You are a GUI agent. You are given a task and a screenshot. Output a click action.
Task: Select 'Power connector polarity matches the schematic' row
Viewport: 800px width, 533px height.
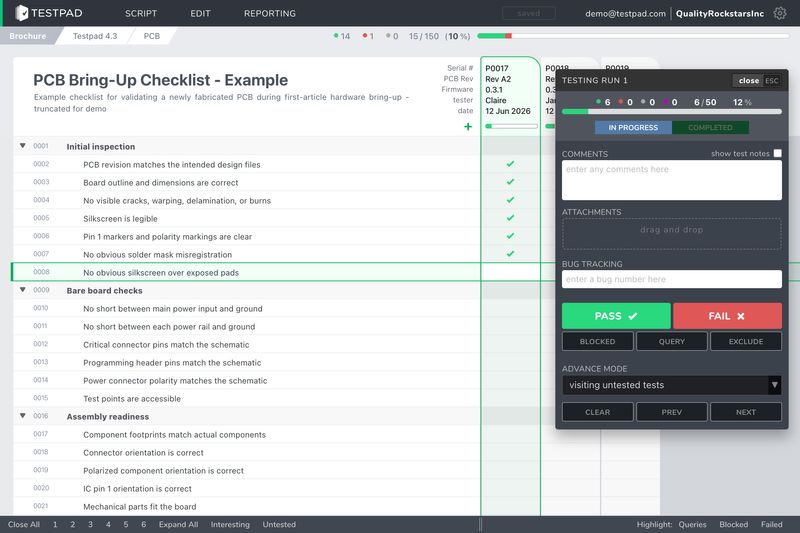coord(246,380)
